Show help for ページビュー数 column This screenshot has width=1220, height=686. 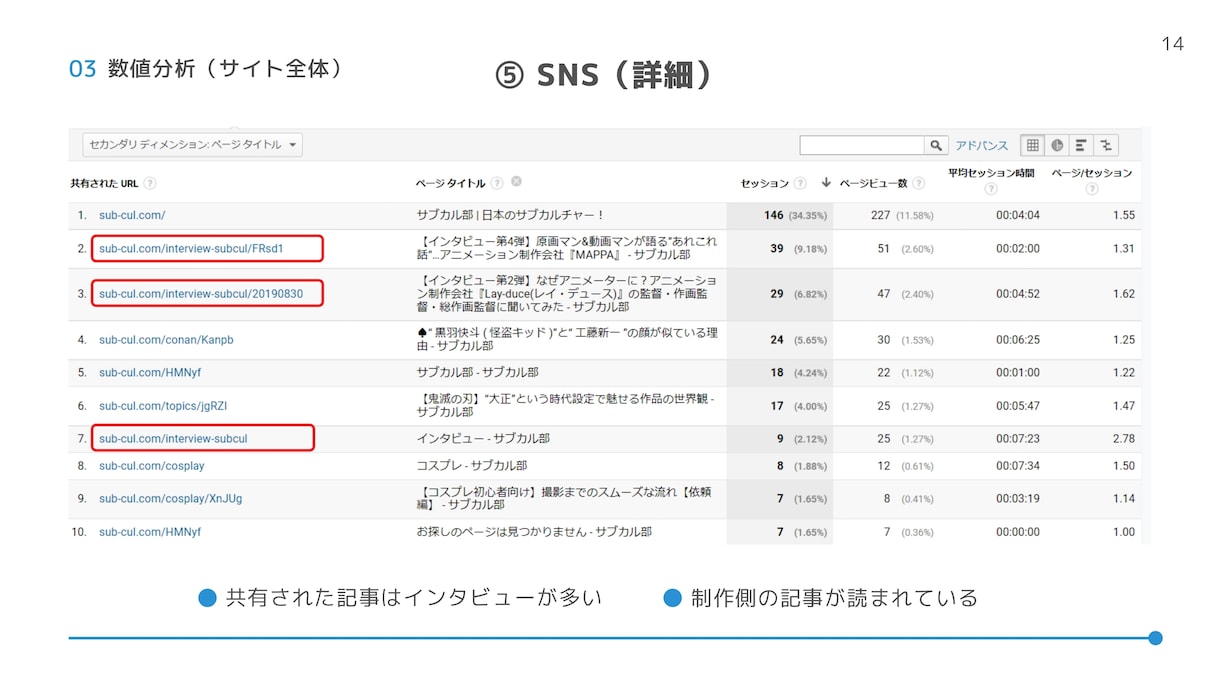918,183
